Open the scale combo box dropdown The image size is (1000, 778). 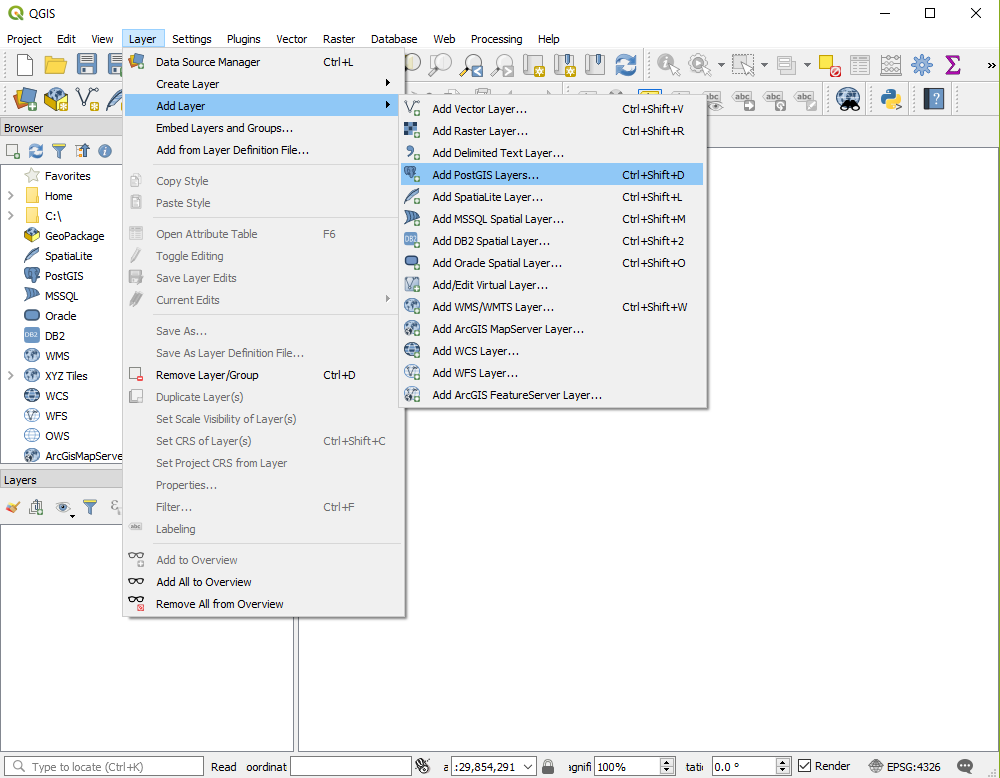coord(528,767)
